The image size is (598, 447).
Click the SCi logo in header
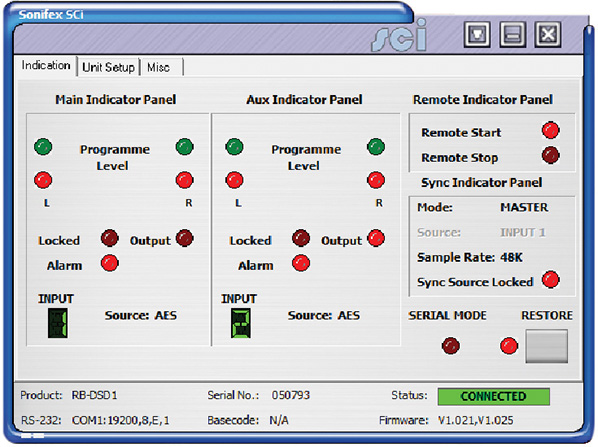point(400,35)
